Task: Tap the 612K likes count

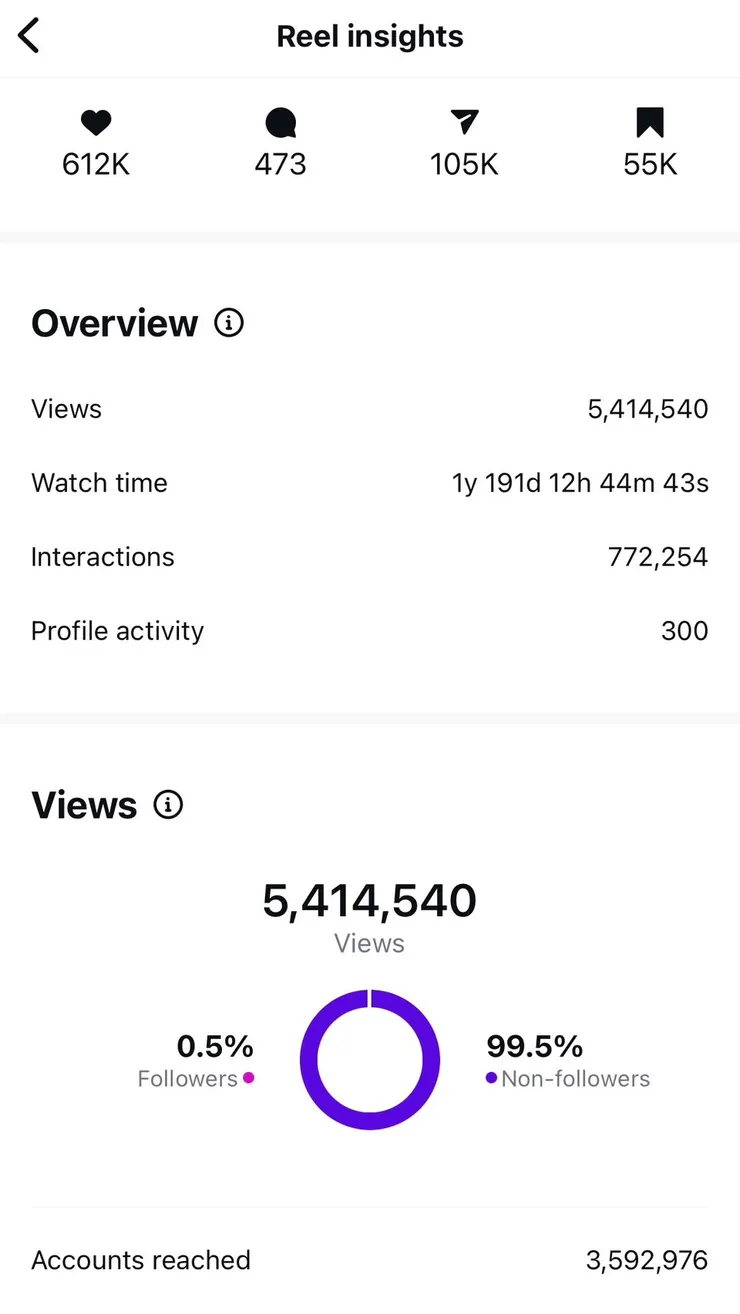Action: coord(96,164)
